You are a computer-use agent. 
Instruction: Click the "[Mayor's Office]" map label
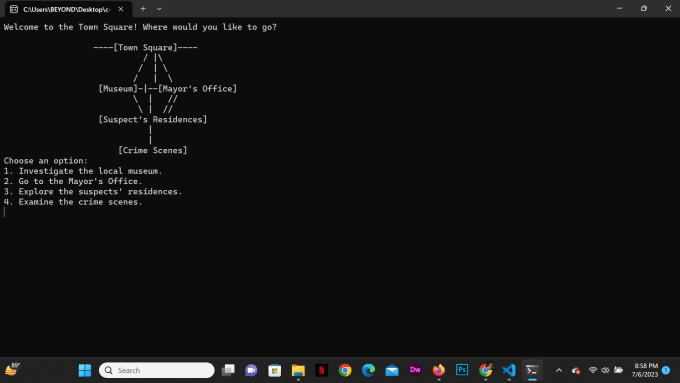(x=197, y=88)
